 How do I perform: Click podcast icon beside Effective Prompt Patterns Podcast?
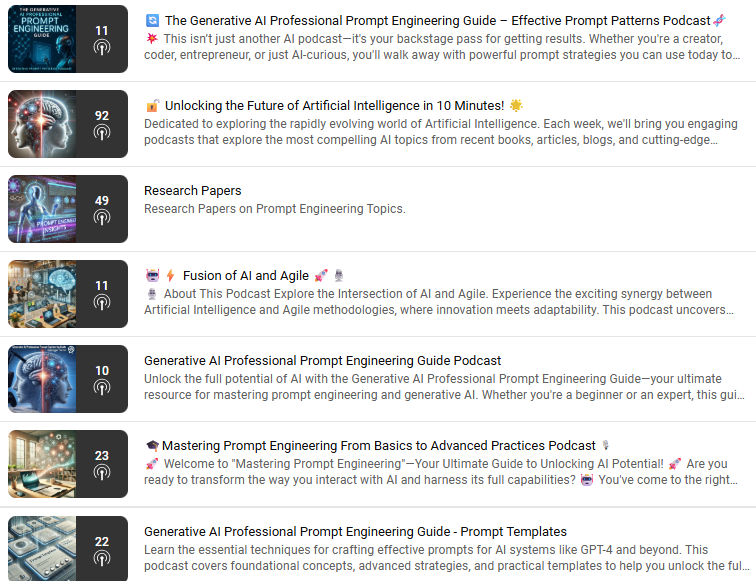[x=102, y=47]
